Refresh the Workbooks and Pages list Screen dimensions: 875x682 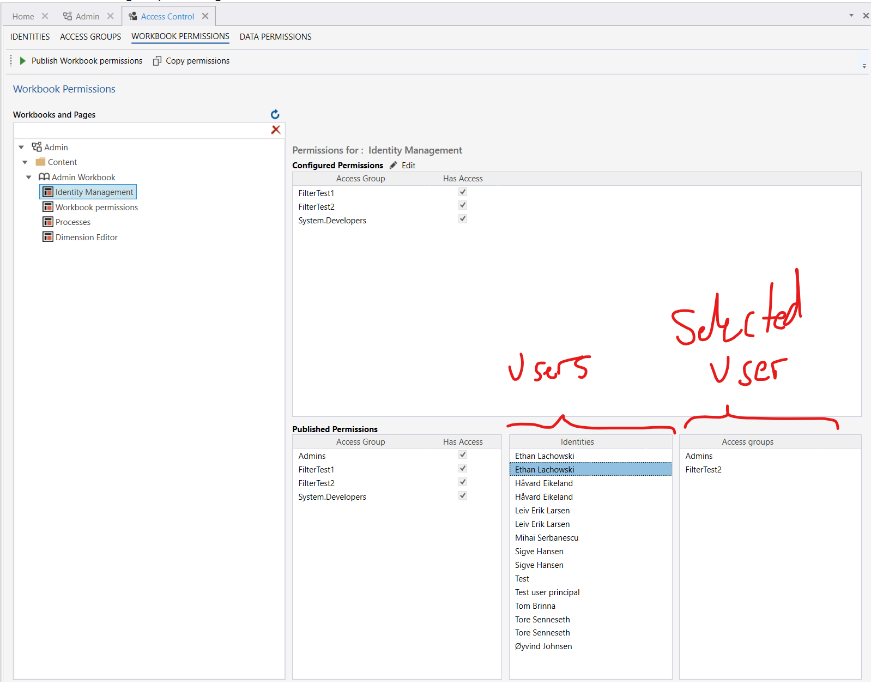275,115
